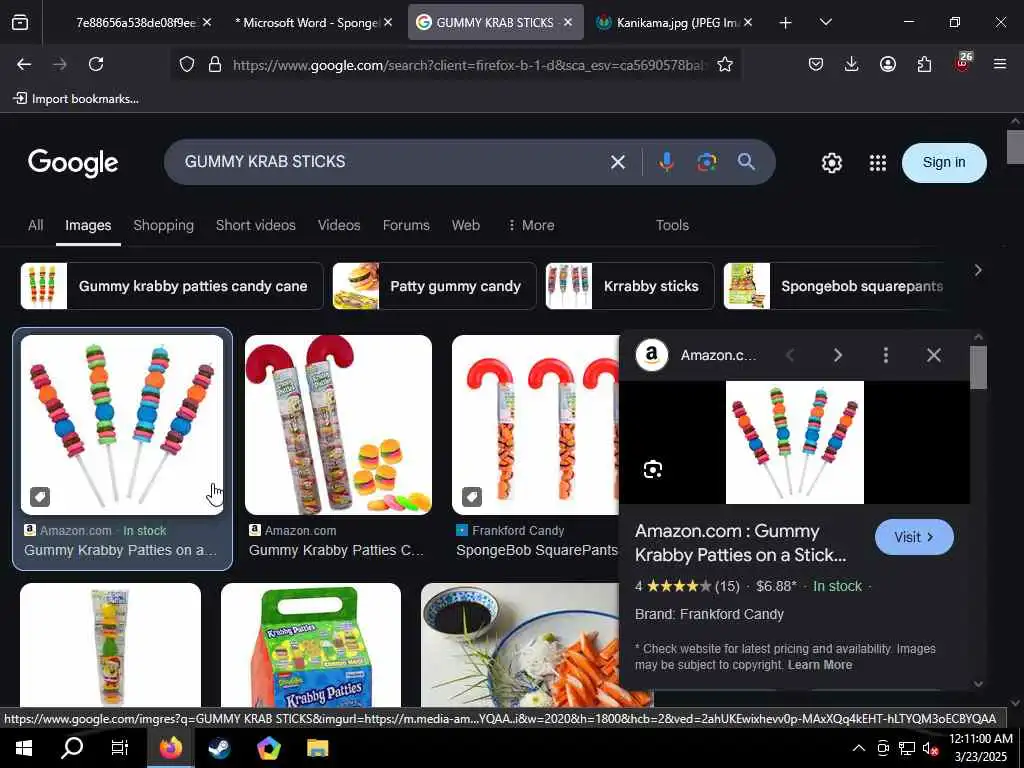Open the Frankford Candy SpongeBob thumbnail
Image resolution: width=1024 pixels, height=768 pixels.
(536, 424)
